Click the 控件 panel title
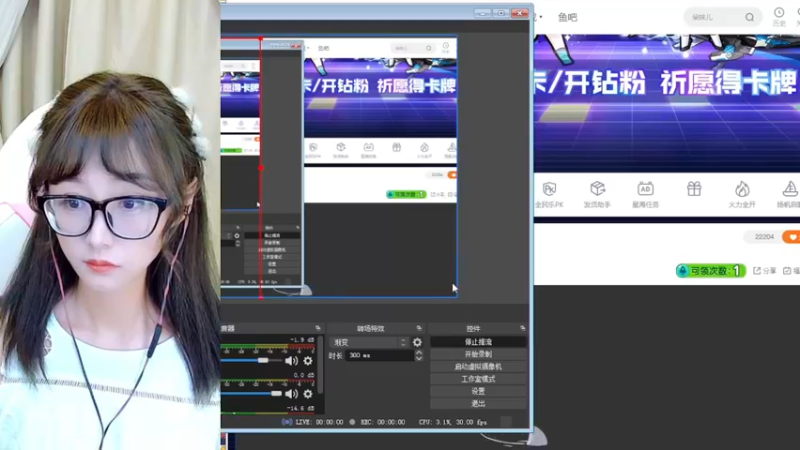 [x=473, y=329]
